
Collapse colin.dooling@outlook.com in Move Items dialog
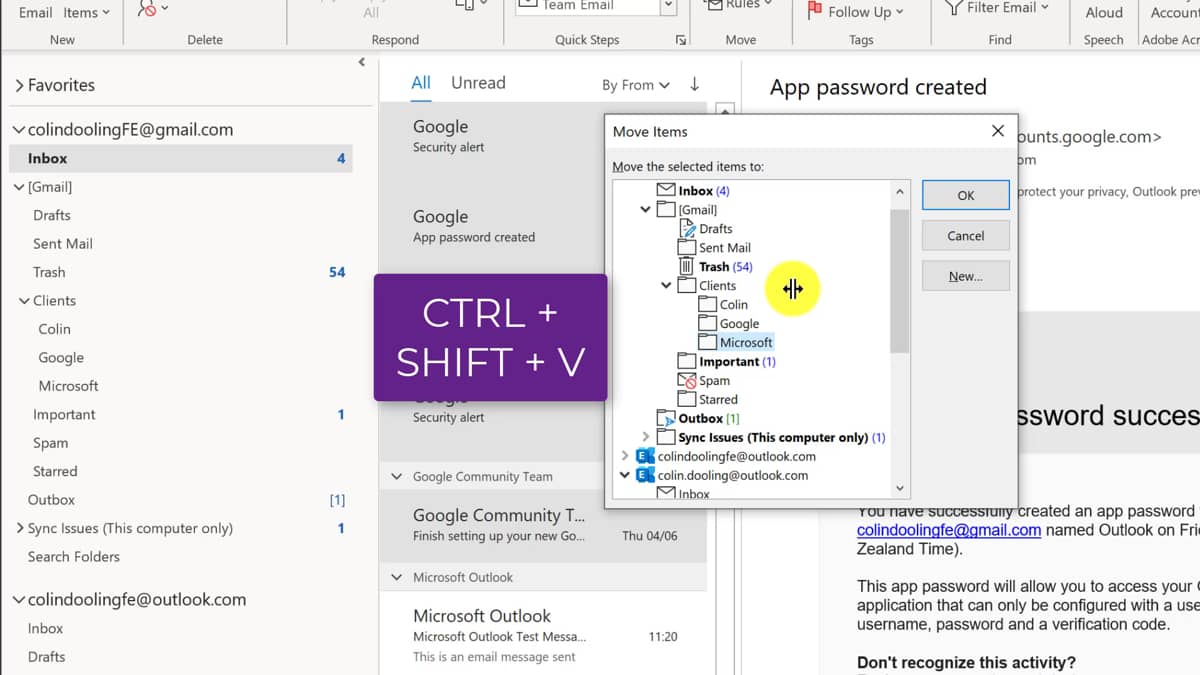coord(625,475)
